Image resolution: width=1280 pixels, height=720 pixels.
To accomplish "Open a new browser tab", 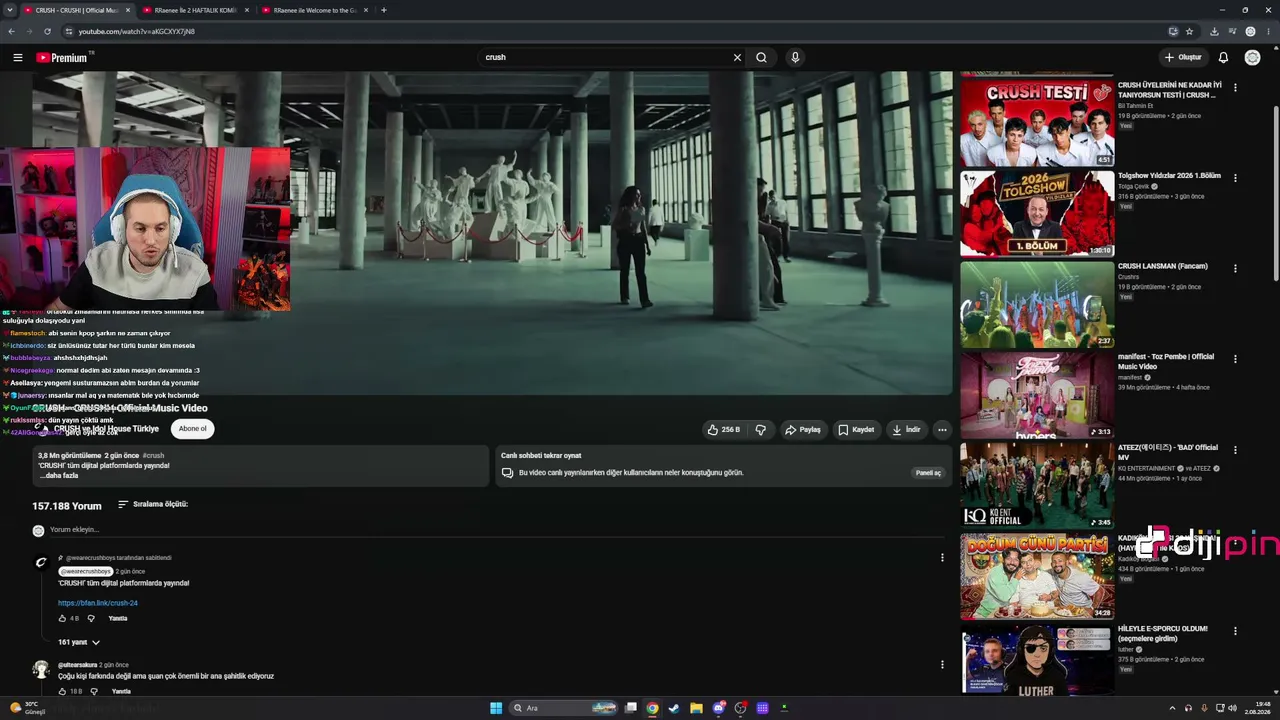I will (384, 10).
